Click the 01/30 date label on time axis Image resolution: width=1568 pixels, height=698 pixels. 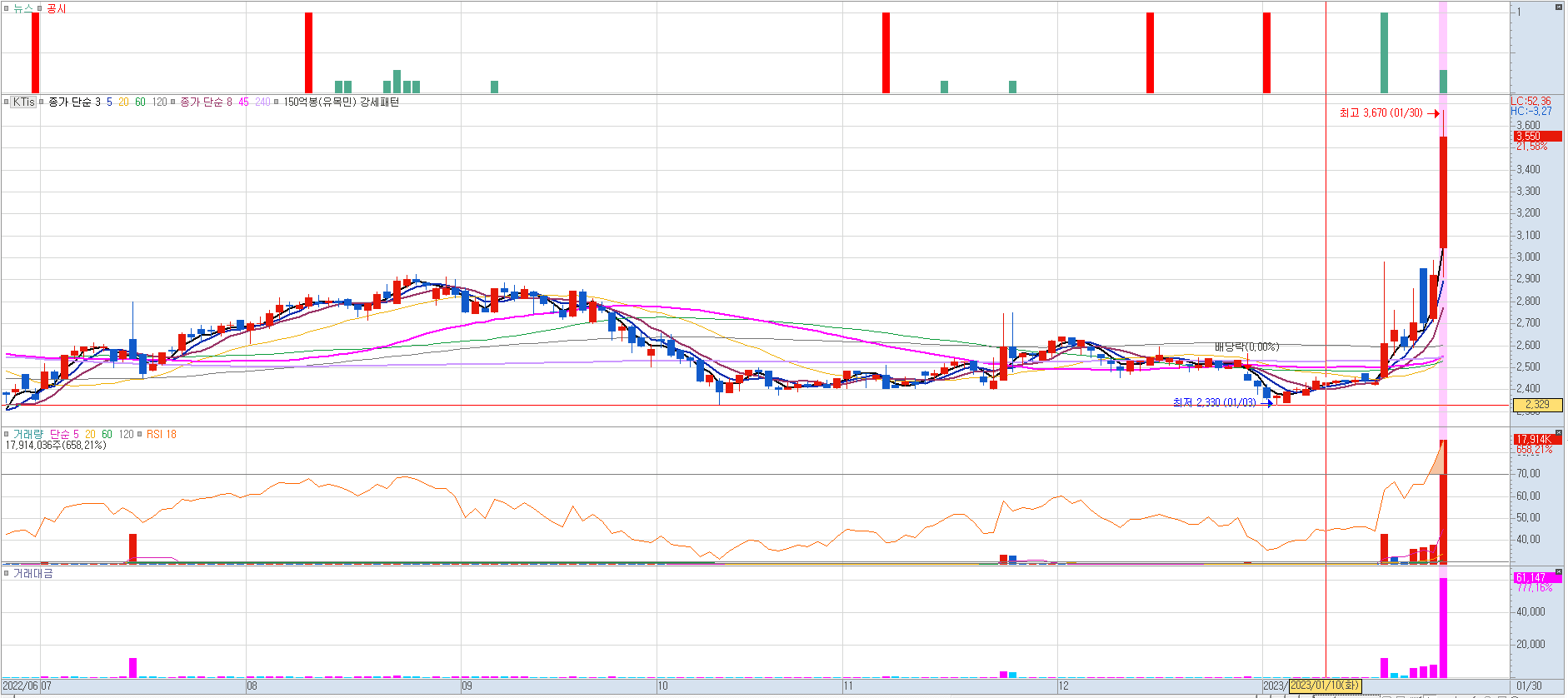coord(1529,686)
